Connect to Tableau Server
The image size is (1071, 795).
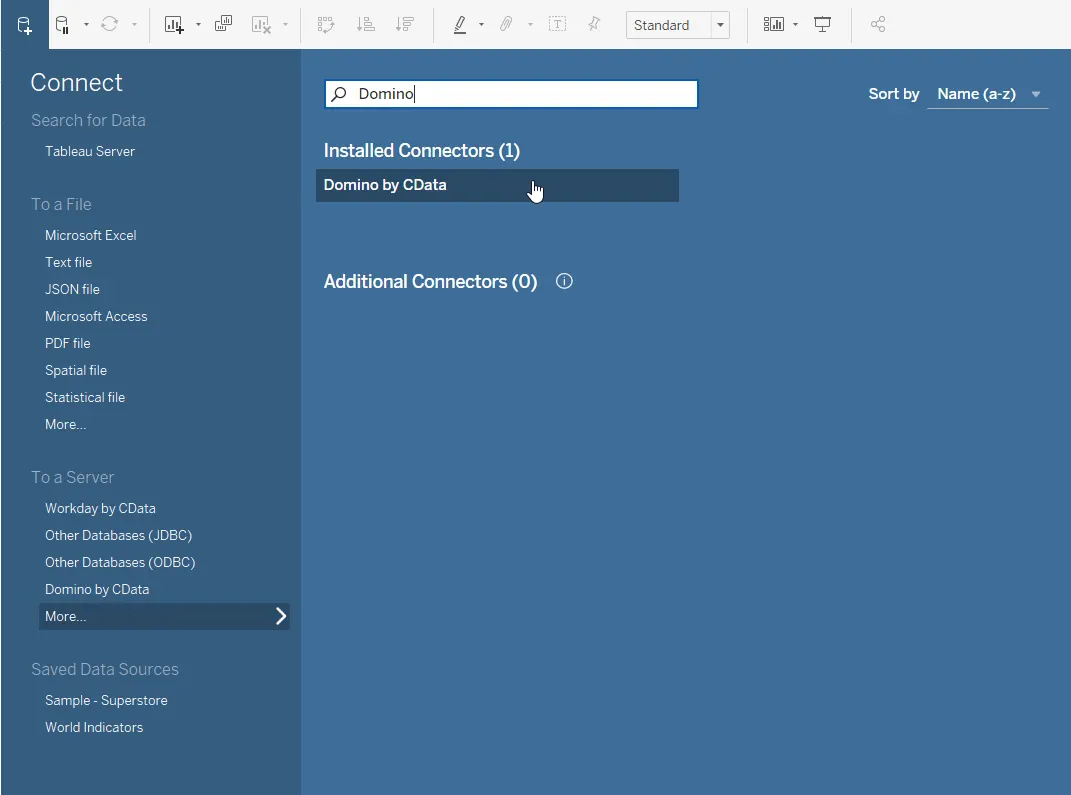[x=90, y=151]
